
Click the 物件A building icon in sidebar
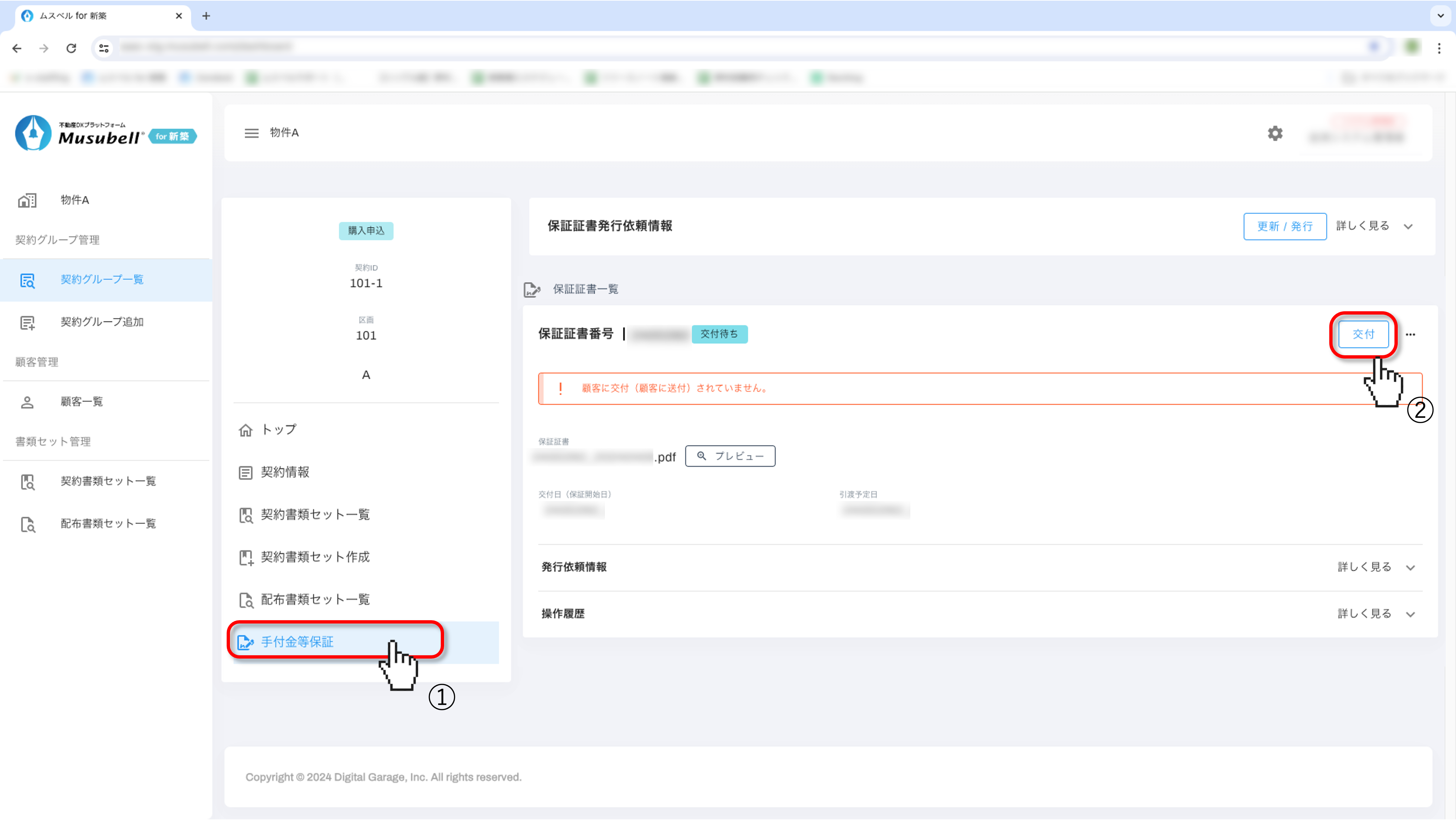[x=27, y=200]
